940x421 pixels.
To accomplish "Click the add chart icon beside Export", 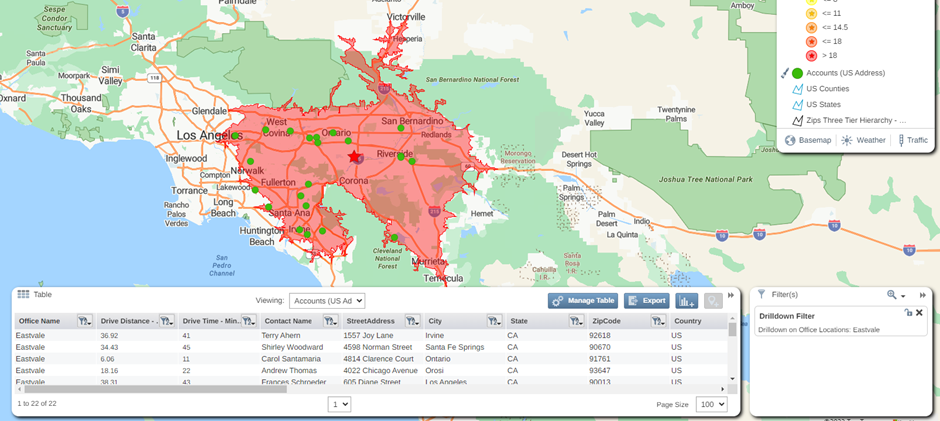I will click(x=686, y=300).
